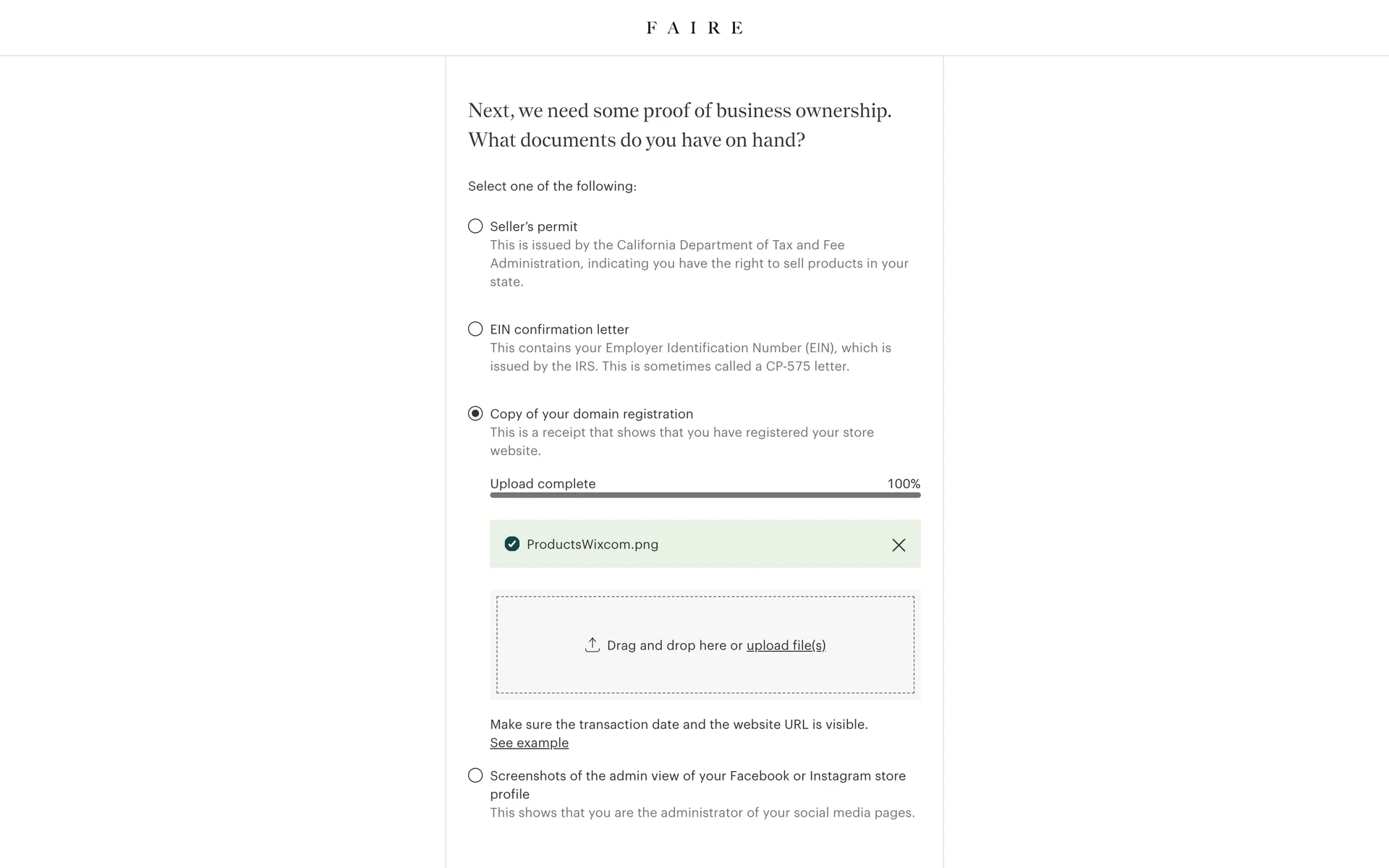Screen dimensions: 1389x868
Task: Click the "Upload complete" status text
Action: pyautogui.click(x=543, y=484)
